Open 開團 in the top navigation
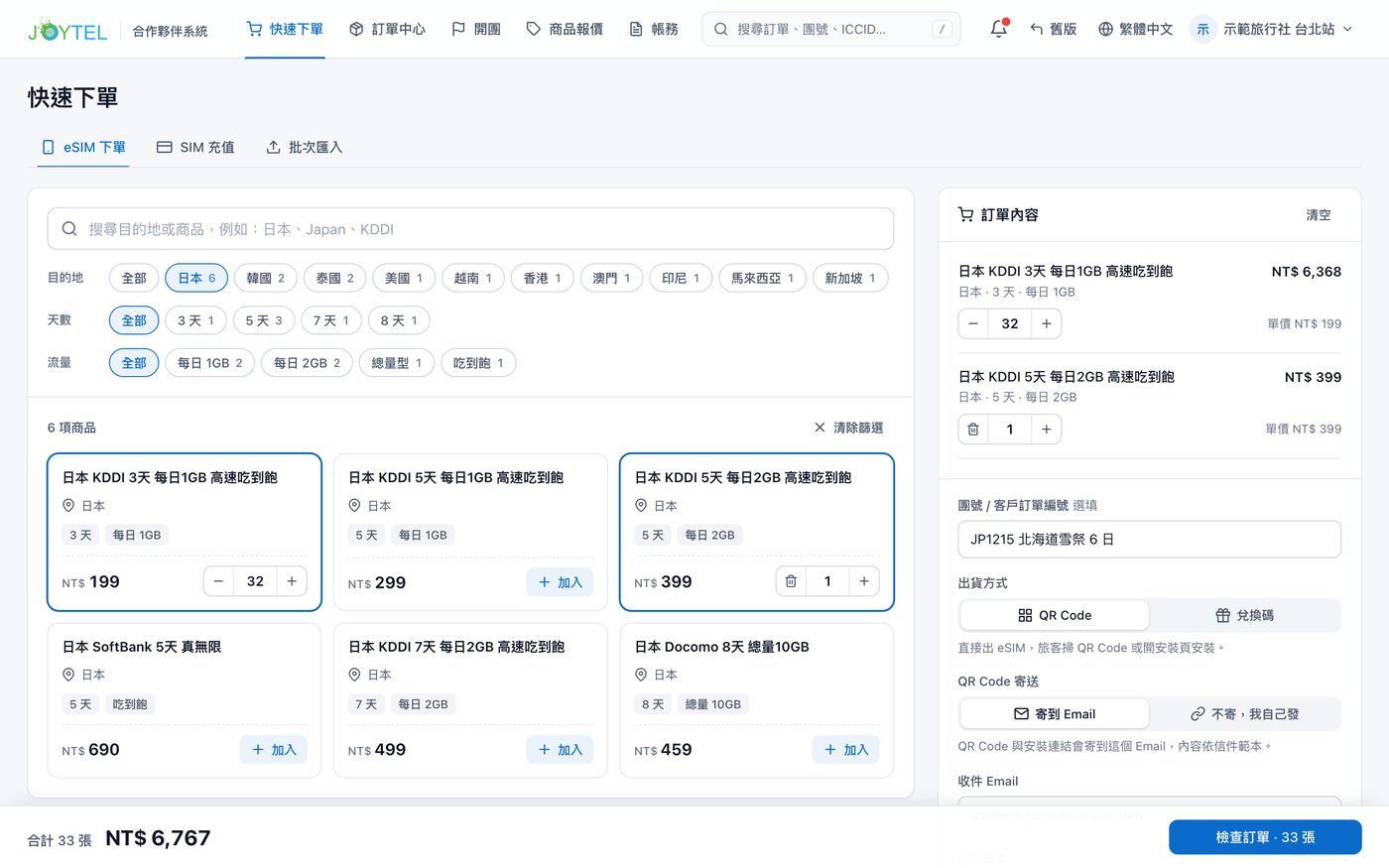 point(476,29)
